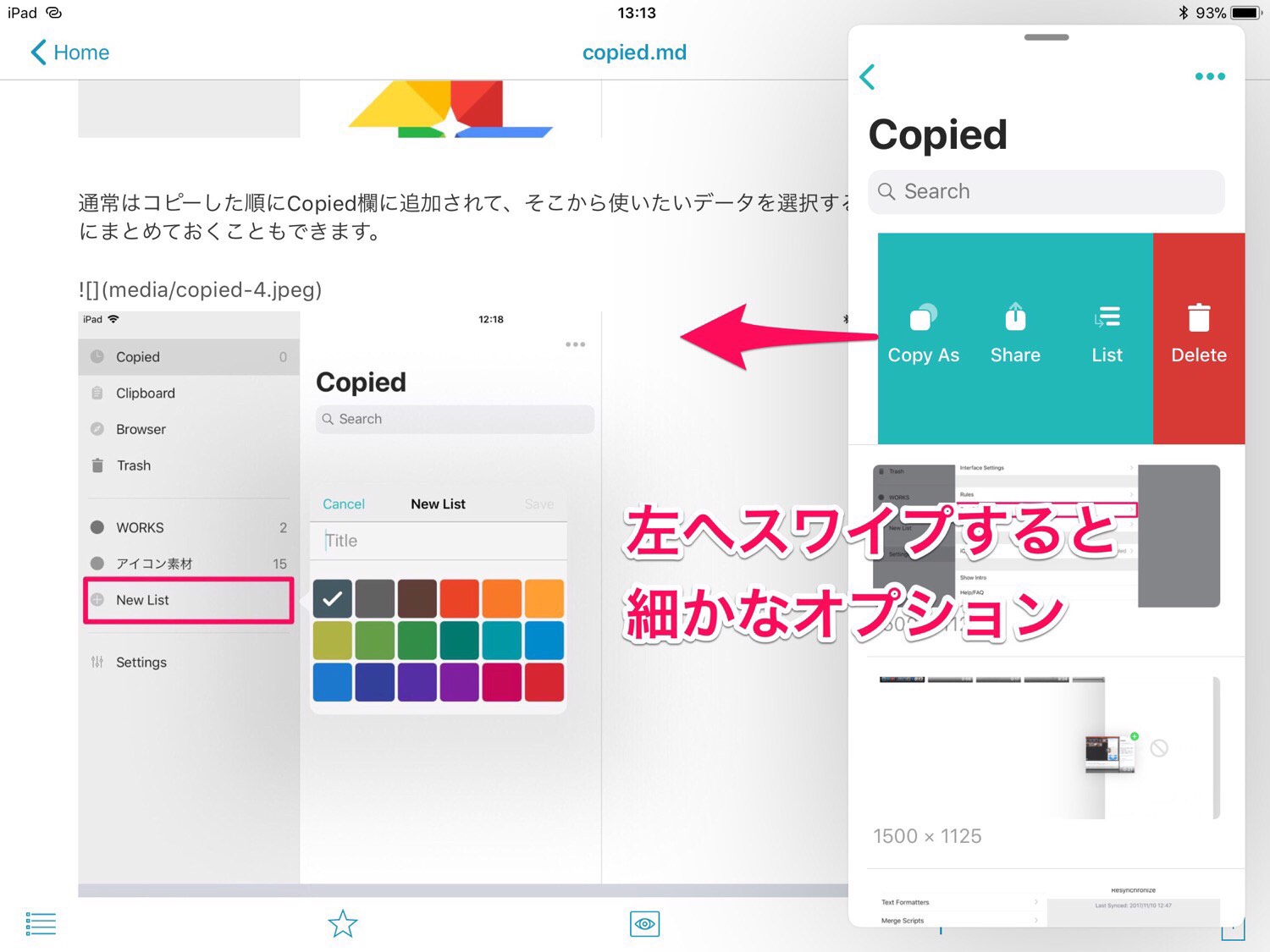Pick the brown color swatch
This screenshot has height=952, width=1270.
(417, 599)
